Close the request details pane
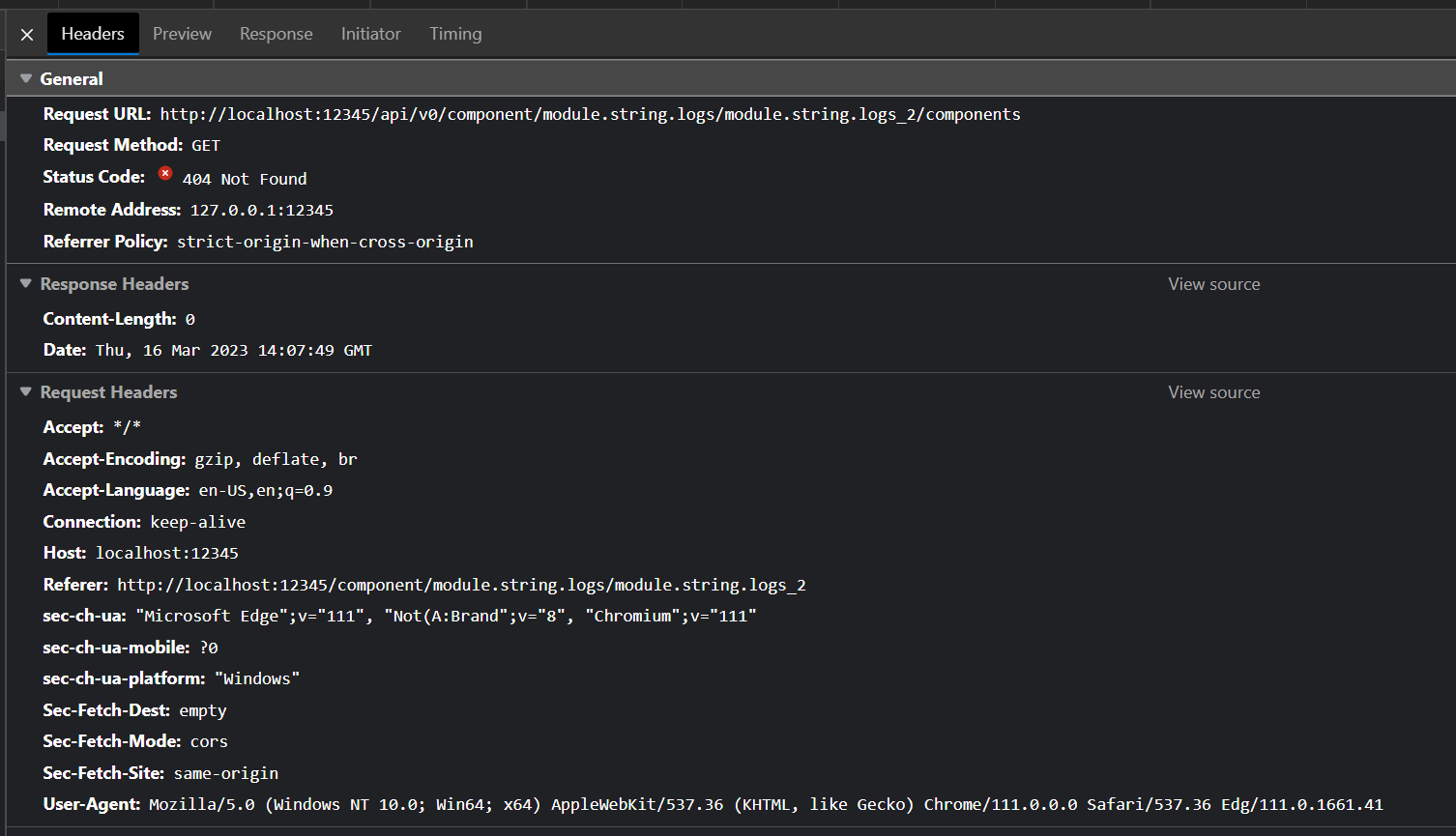1456x836 pixels. coord(26,34)
